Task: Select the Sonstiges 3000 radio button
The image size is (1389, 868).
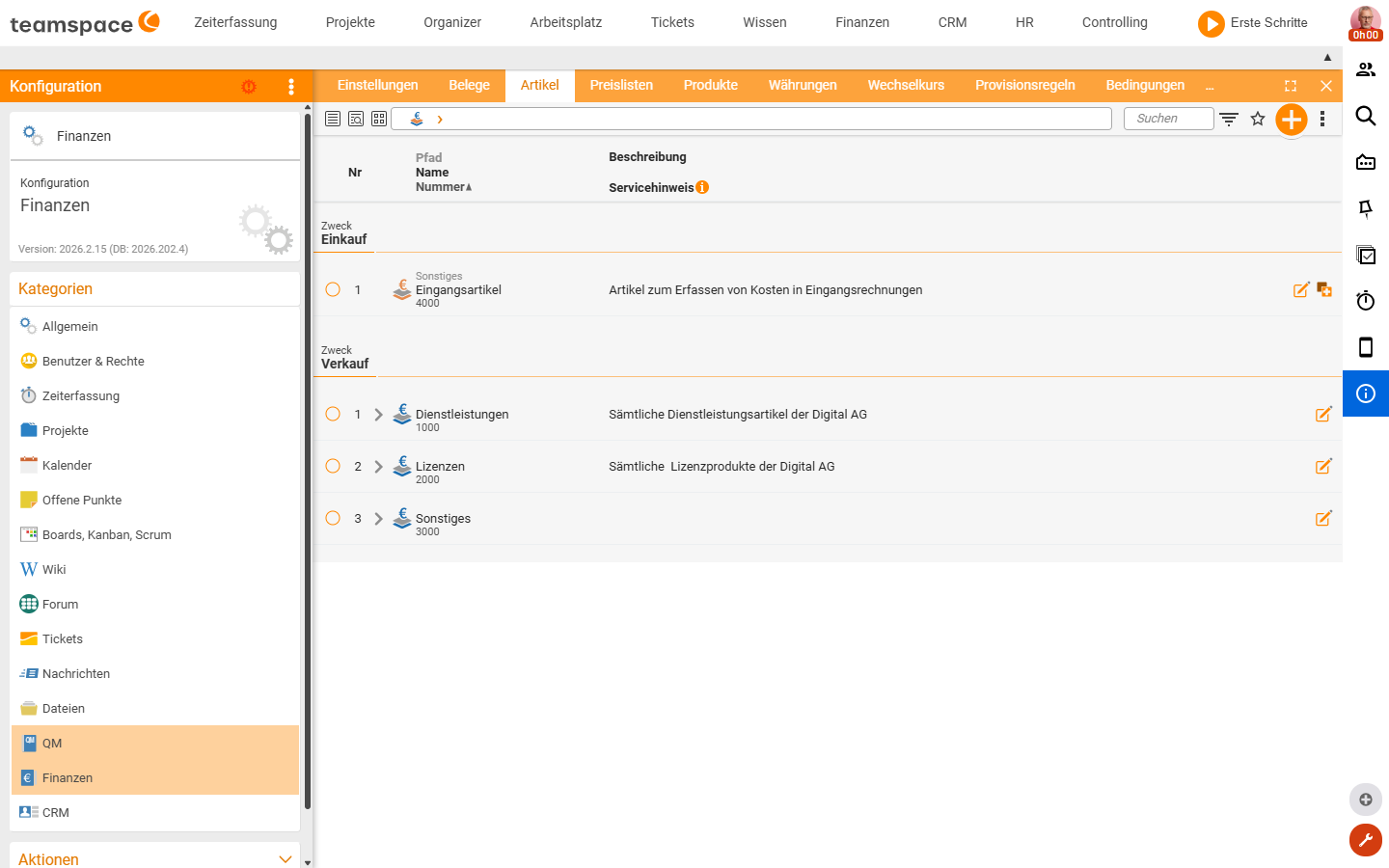Action: (333, 518)
